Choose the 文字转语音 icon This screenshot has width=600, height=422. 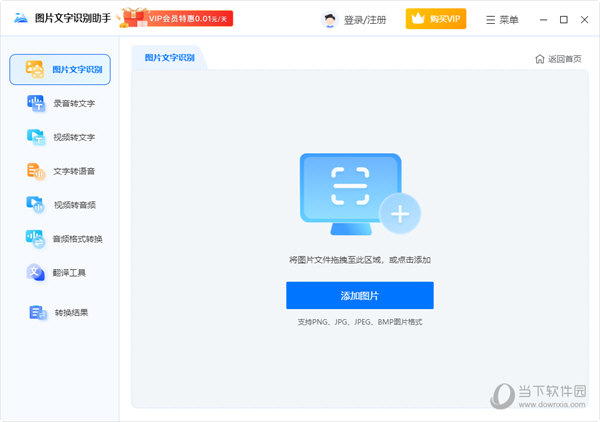(x=36, y=171)
